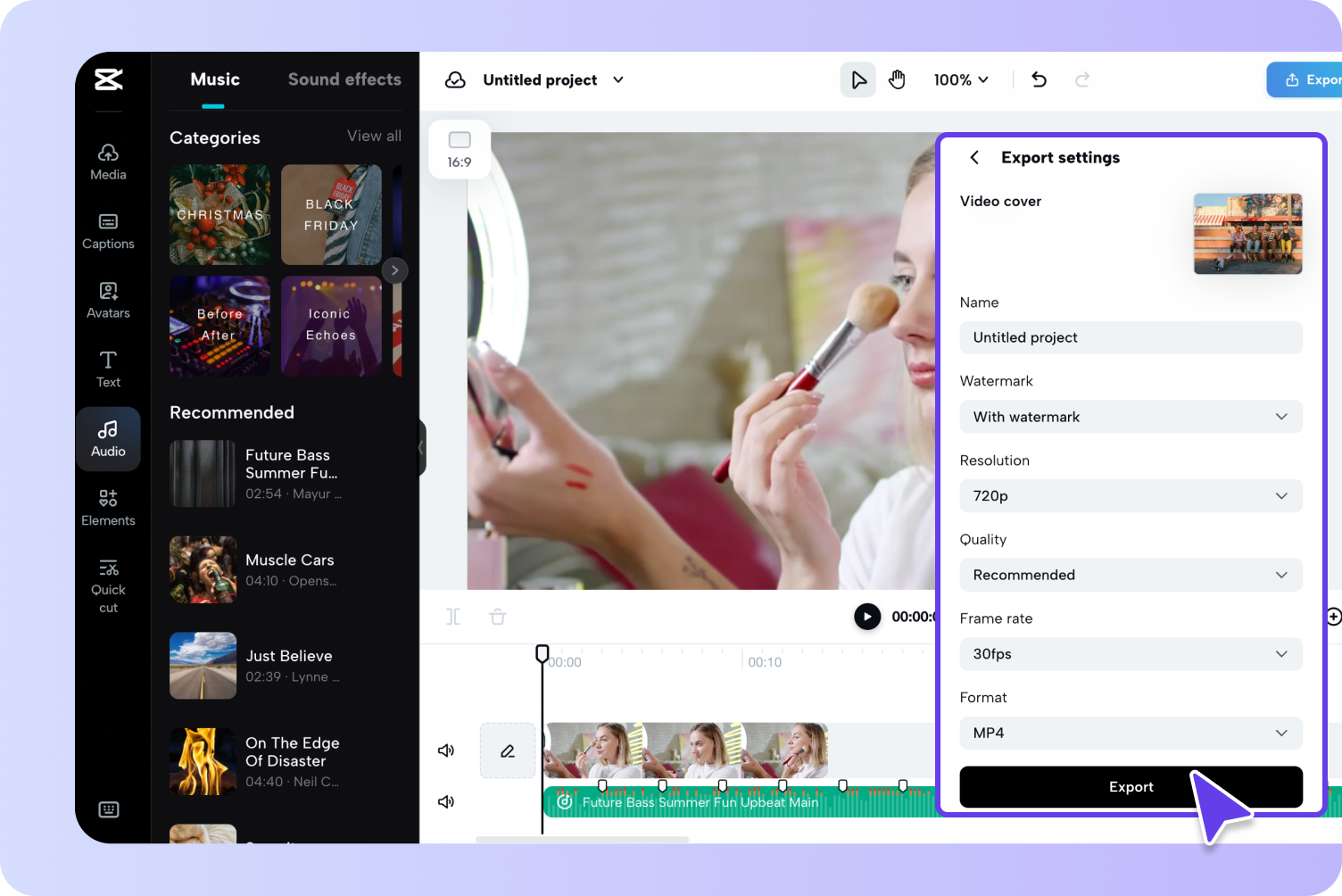This screenshot has width=1342, height=896.
Task: Select the video clip on timeline
Action: [685, 751]
